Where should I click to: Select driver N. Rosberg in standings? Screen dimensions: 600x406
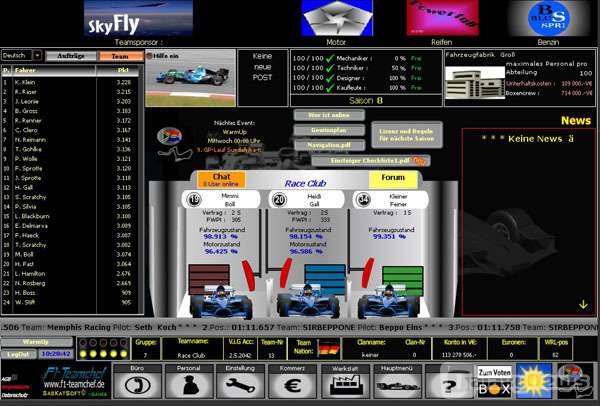point(72,283)
